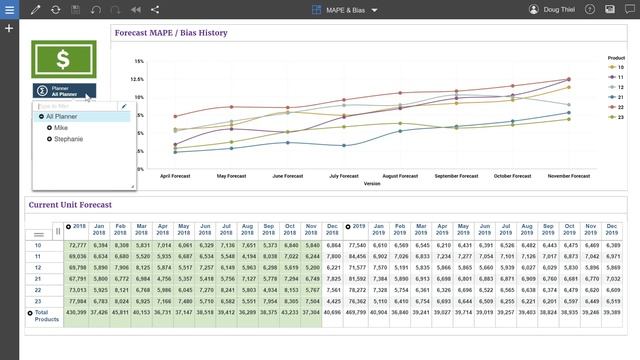
Task: Click the type to filter field
Action: (76, 107)
